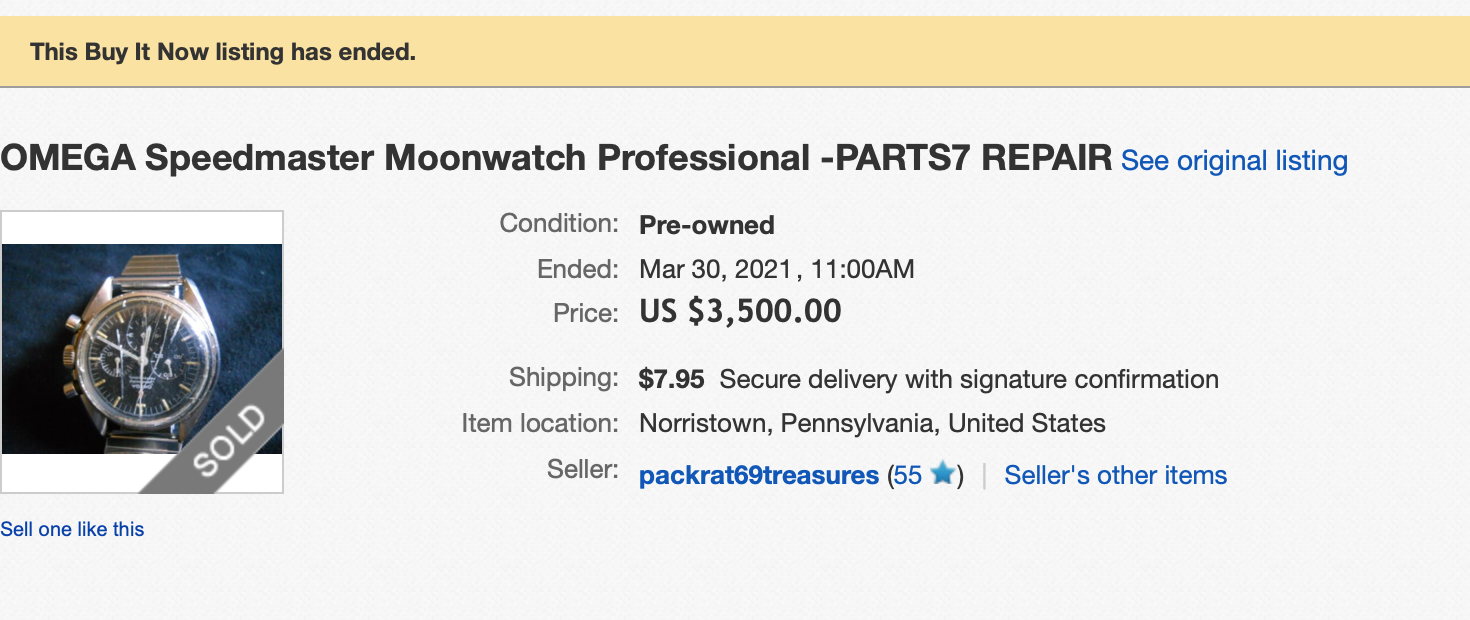This screenshot has width=1470, height=620.
Task: Click the "Shipping:" field label
Action: (563, 377)
